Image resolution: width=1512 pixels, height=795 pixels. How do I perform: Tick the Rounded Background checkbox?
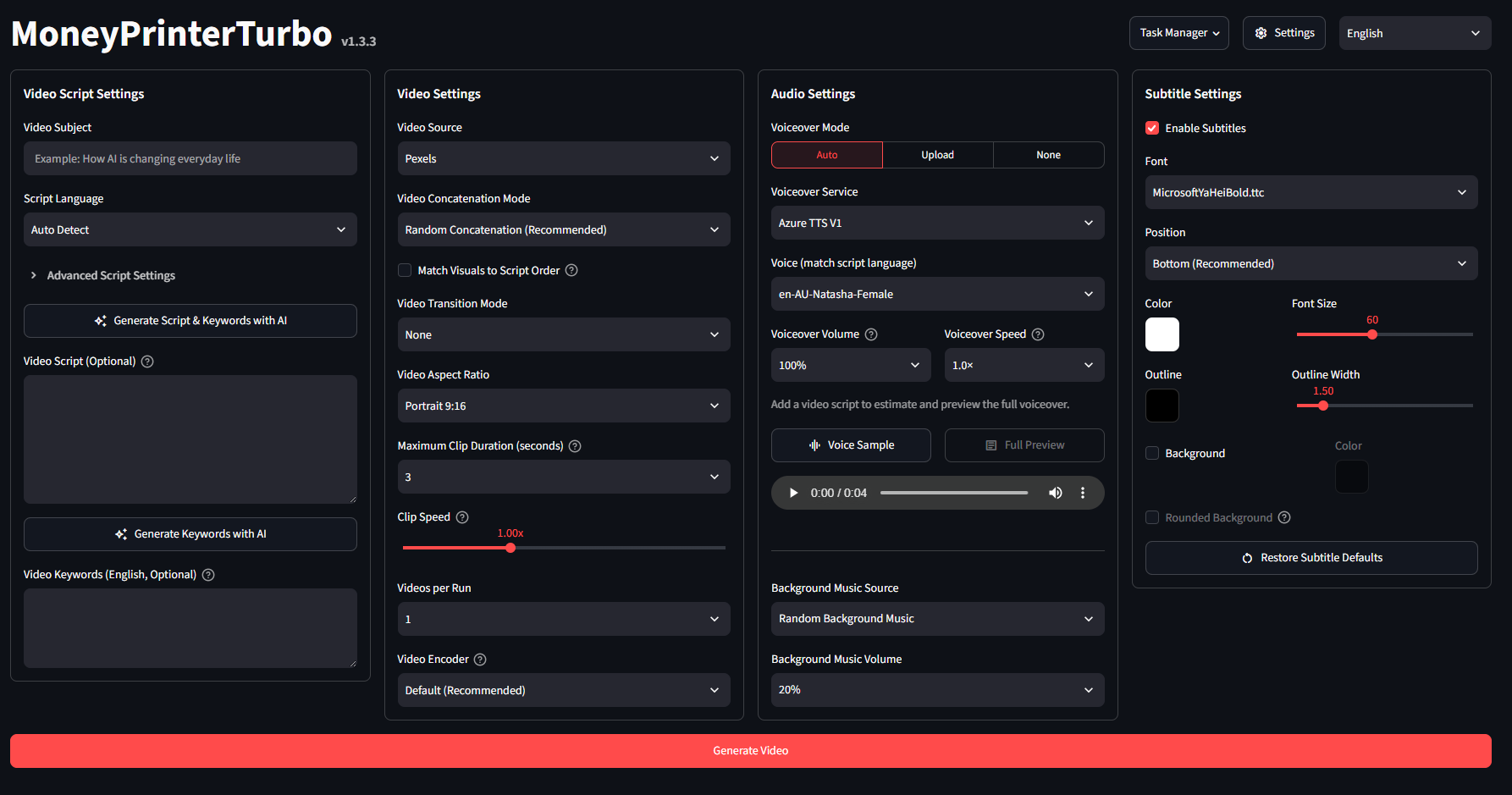tap(1152, 517)
